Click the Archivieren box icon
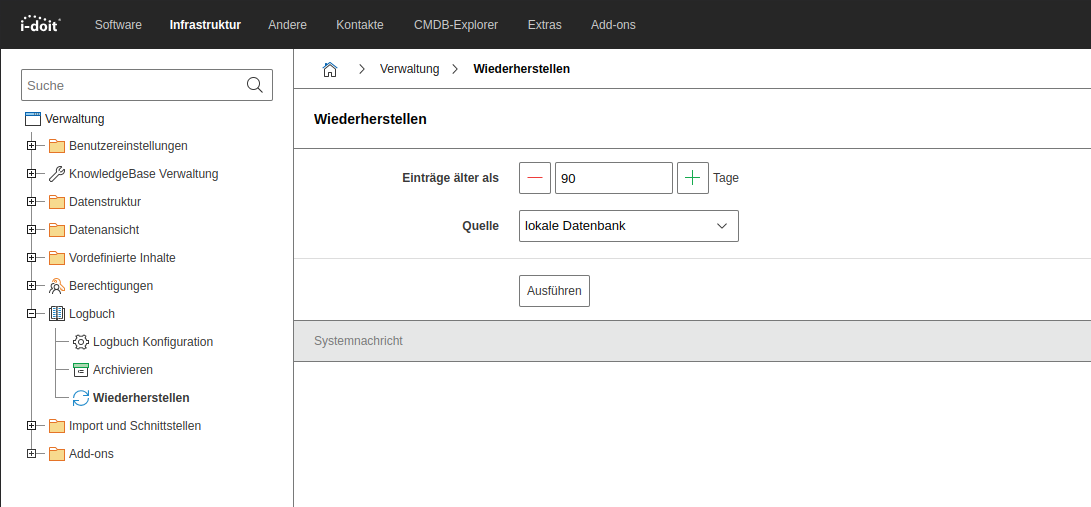 81,370
